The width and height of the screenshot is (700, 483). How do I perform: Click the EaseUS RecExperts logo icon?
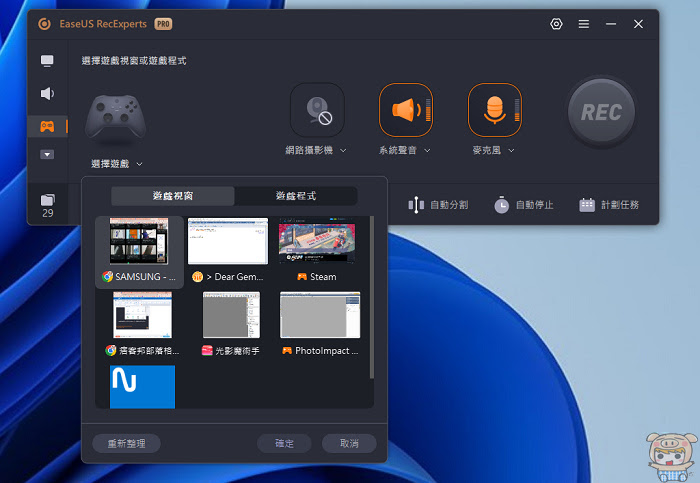click(x=44, y=24)
